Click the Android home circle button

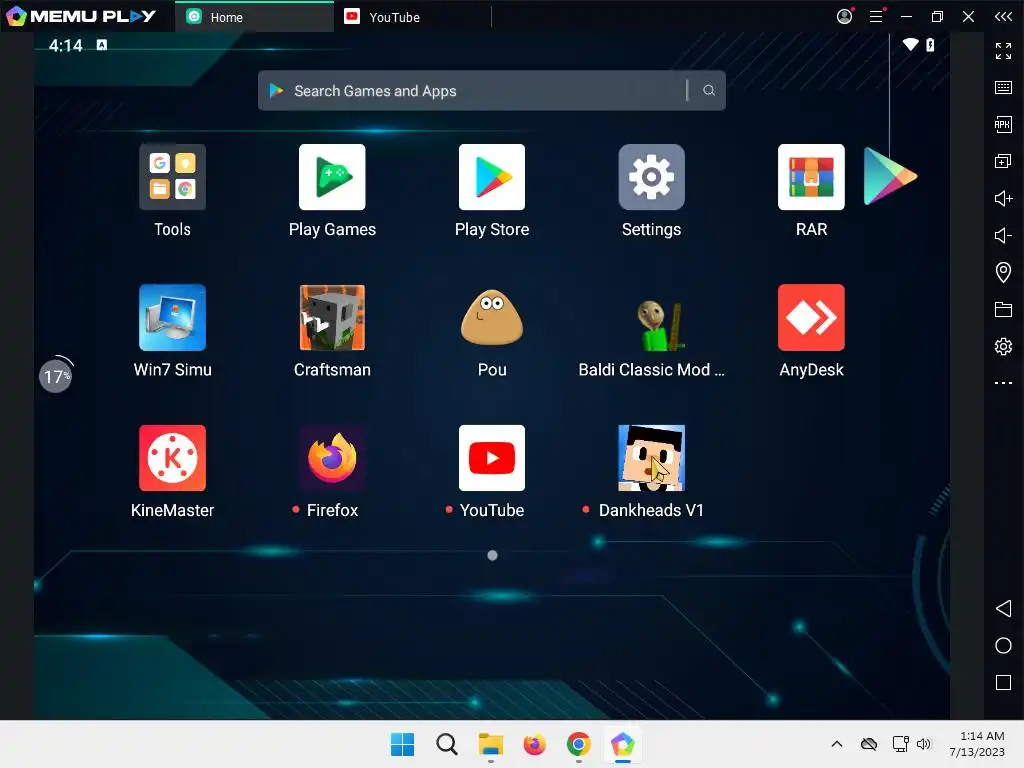(1003, 646)
